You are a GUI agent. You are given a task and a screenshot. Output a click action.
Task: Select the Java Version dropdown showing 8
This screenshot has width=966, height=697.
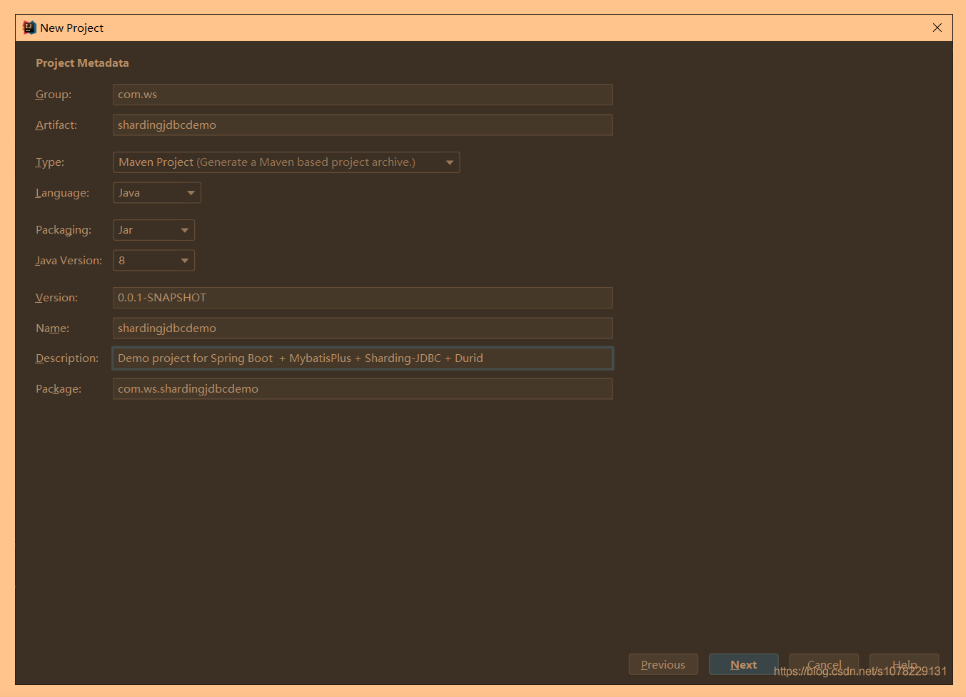[x=154, y=261]
